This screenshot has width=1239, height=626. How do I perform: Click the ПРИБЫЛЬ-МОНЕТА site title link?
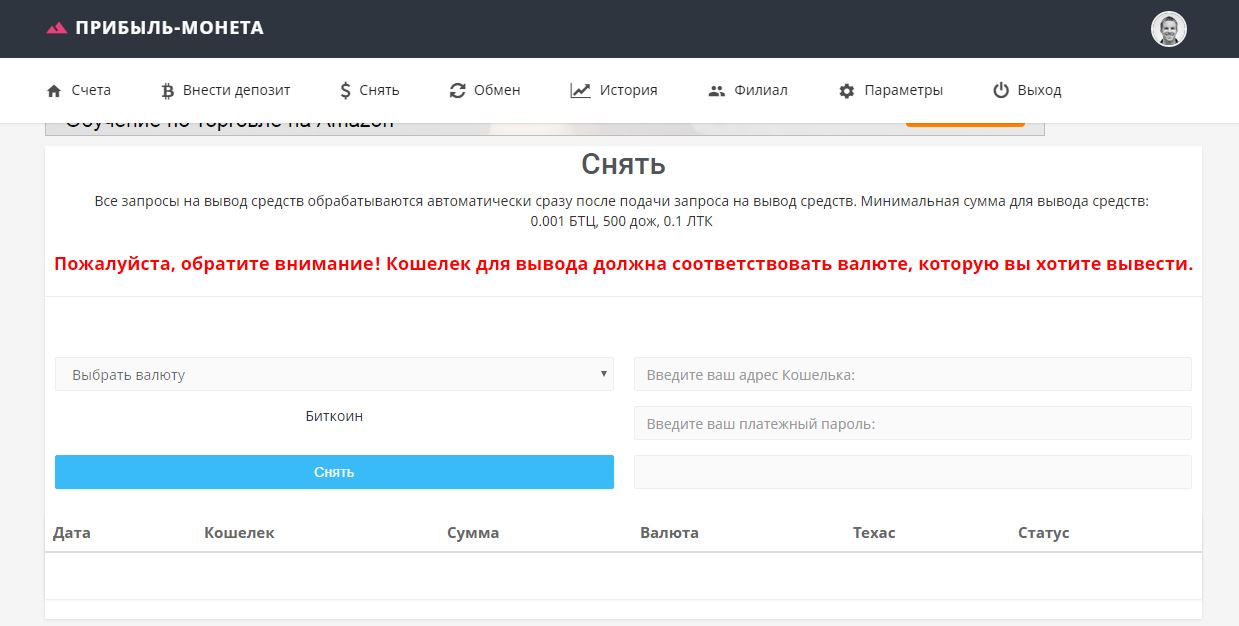point(169,28)
